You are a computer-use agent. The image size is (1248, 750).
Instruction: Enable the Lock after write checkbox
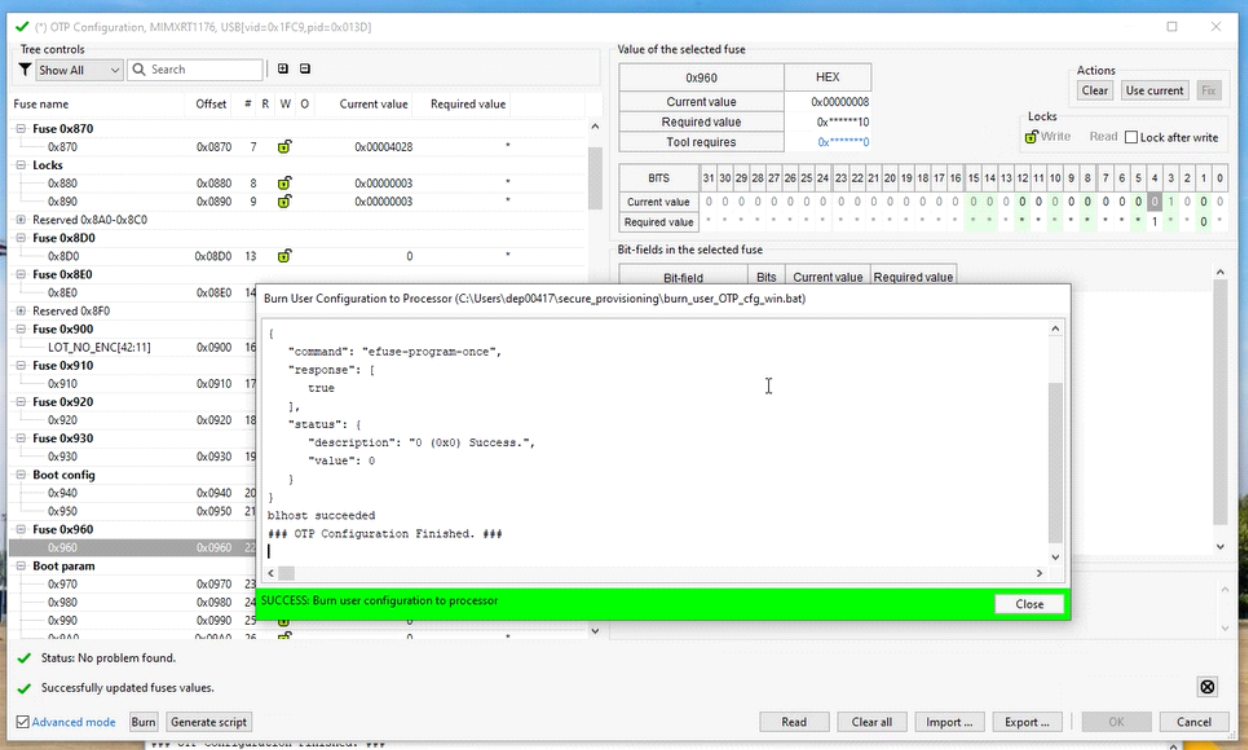coord(1131,137)
